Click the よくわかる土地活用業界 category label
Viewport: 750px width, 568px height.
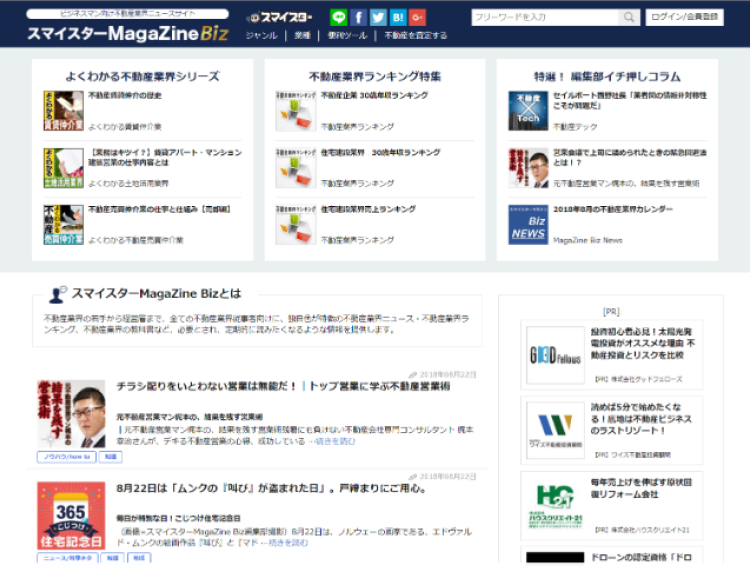tap(128, 183)
